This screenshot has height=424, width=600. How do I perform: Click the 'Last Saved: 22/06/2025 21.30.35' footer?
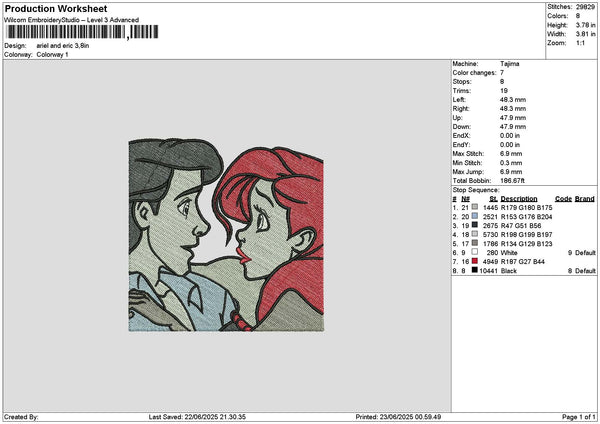[x=197, y=417]
